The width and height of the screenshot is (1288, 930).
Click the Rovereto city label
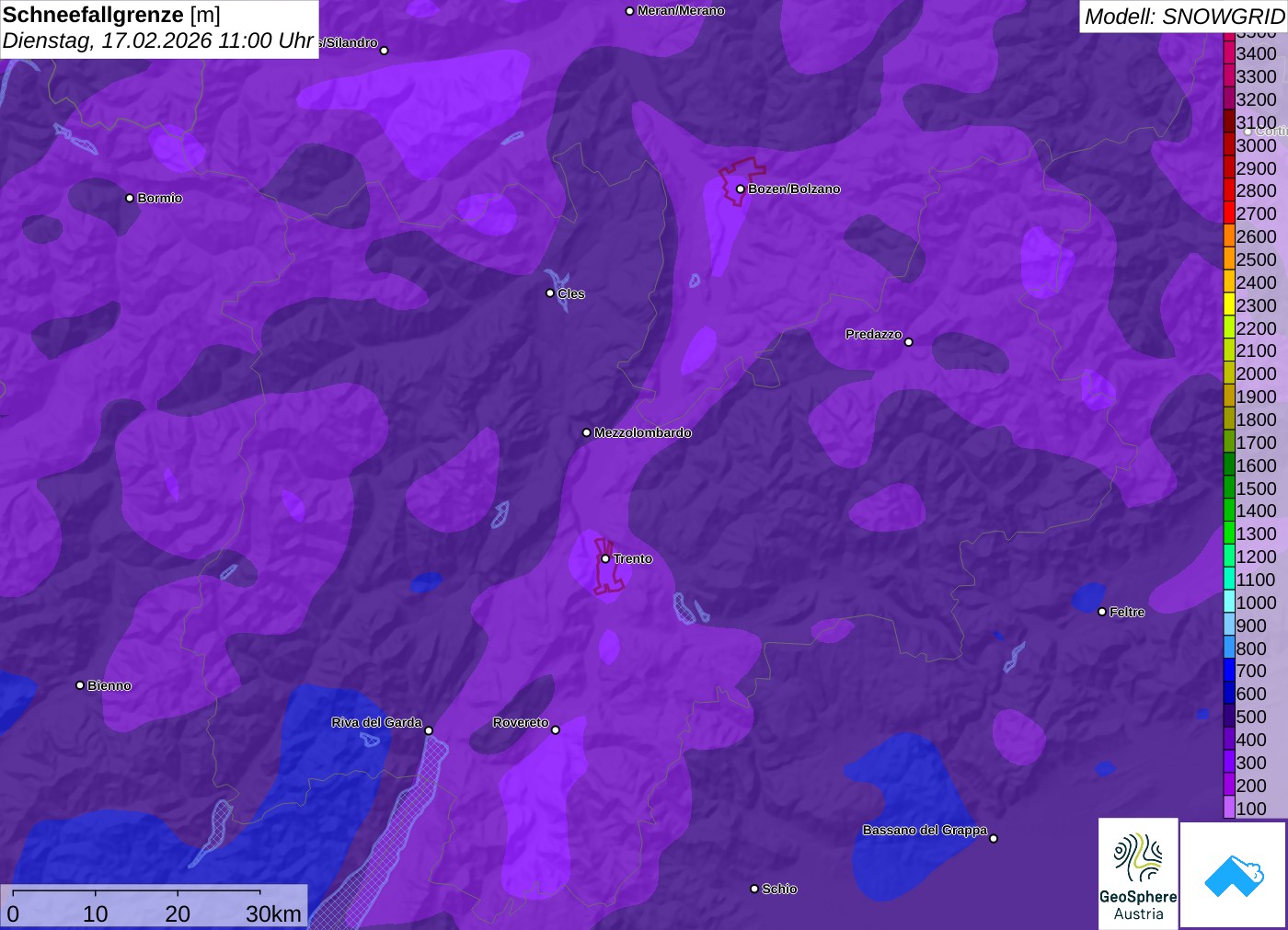click(520, 722)
